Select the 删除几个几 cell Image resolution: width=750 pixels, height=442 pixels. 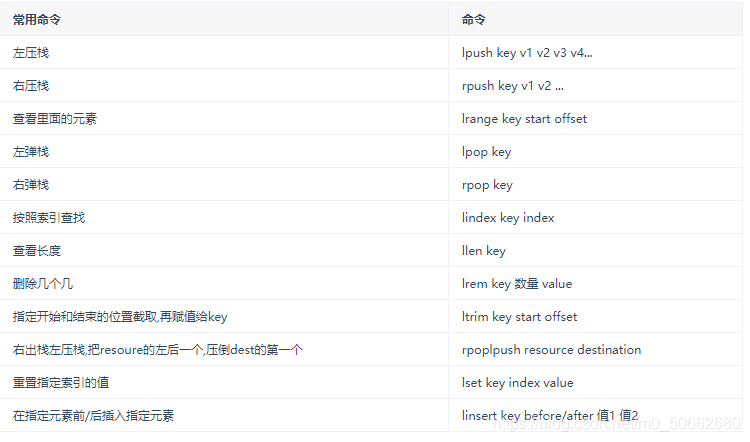point(224,284)
